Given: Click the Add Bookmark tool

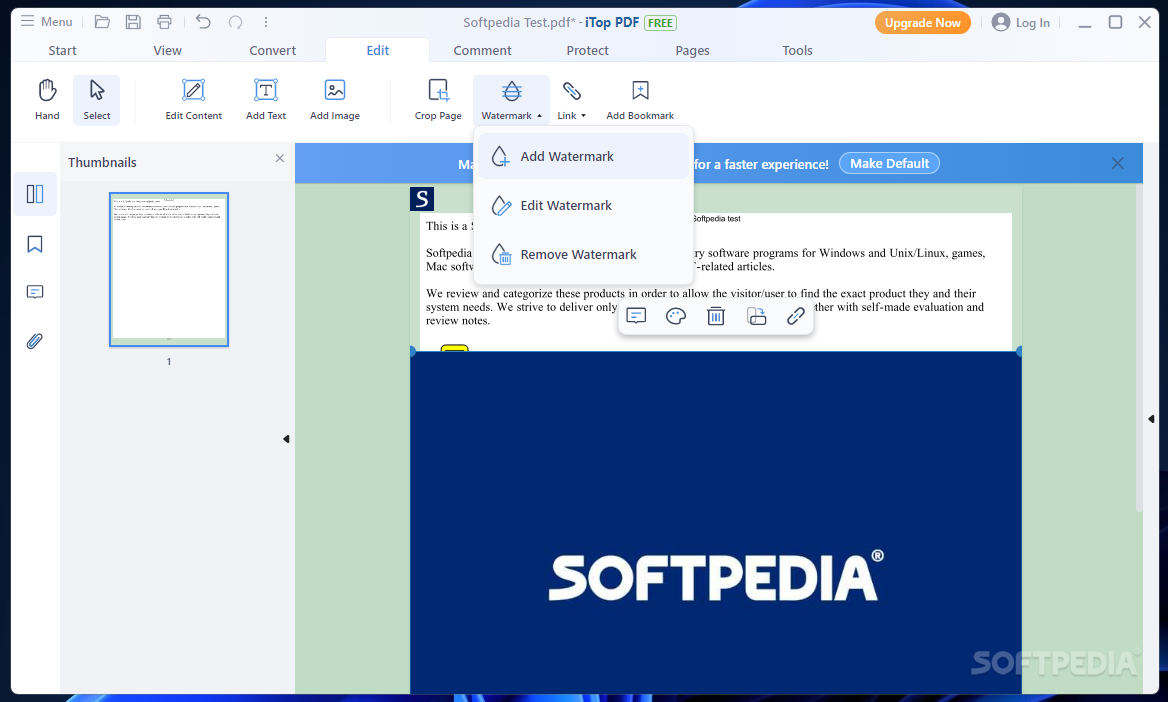Looking at the screenshot, I should (x=640, y=100).
